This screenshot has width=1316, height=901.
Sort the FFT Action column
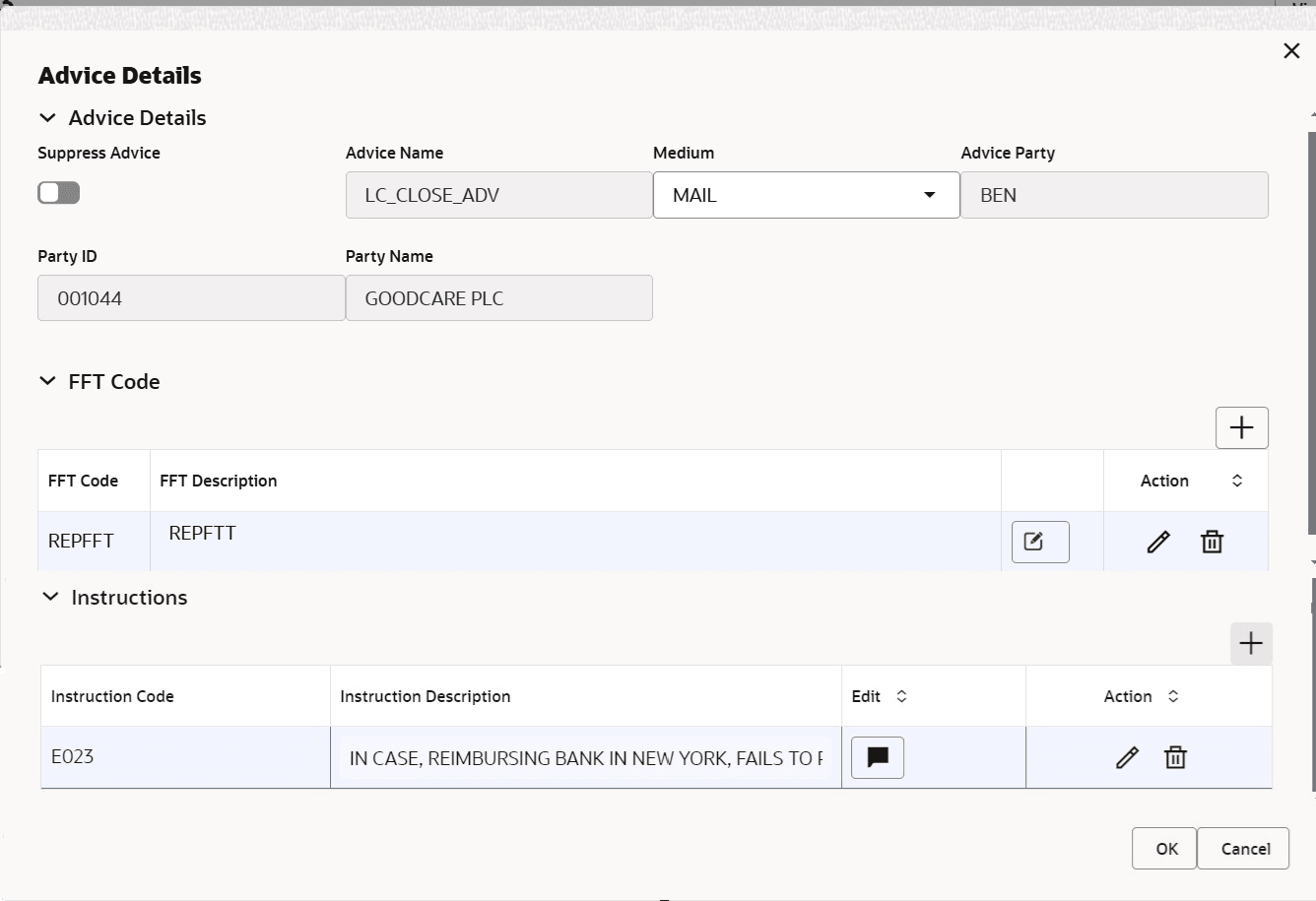1237,480
